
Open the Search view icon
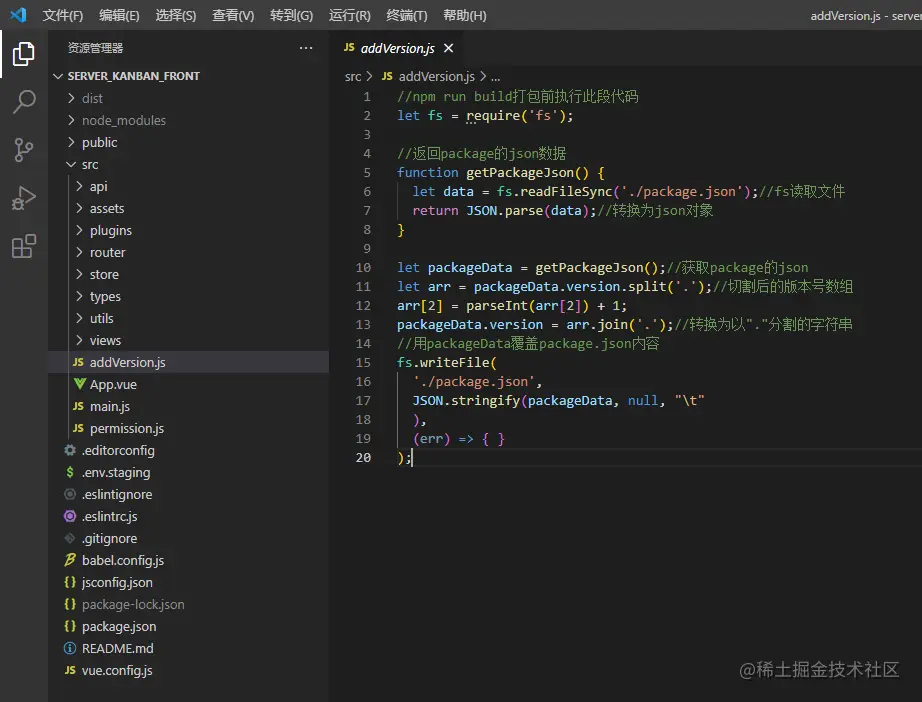point(24,102)
